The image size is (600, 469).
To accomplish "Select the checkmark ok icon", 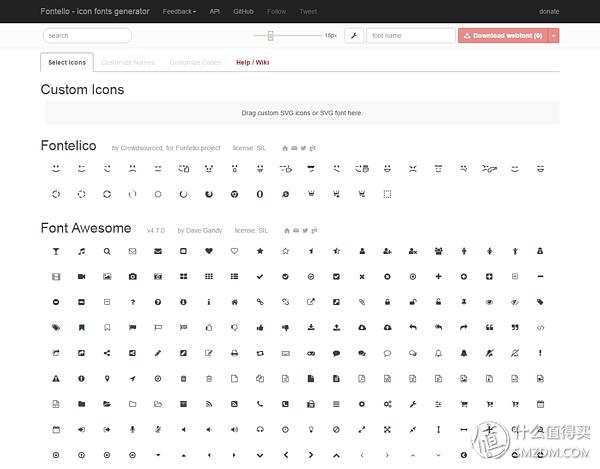I will click(x=260, y=276).
